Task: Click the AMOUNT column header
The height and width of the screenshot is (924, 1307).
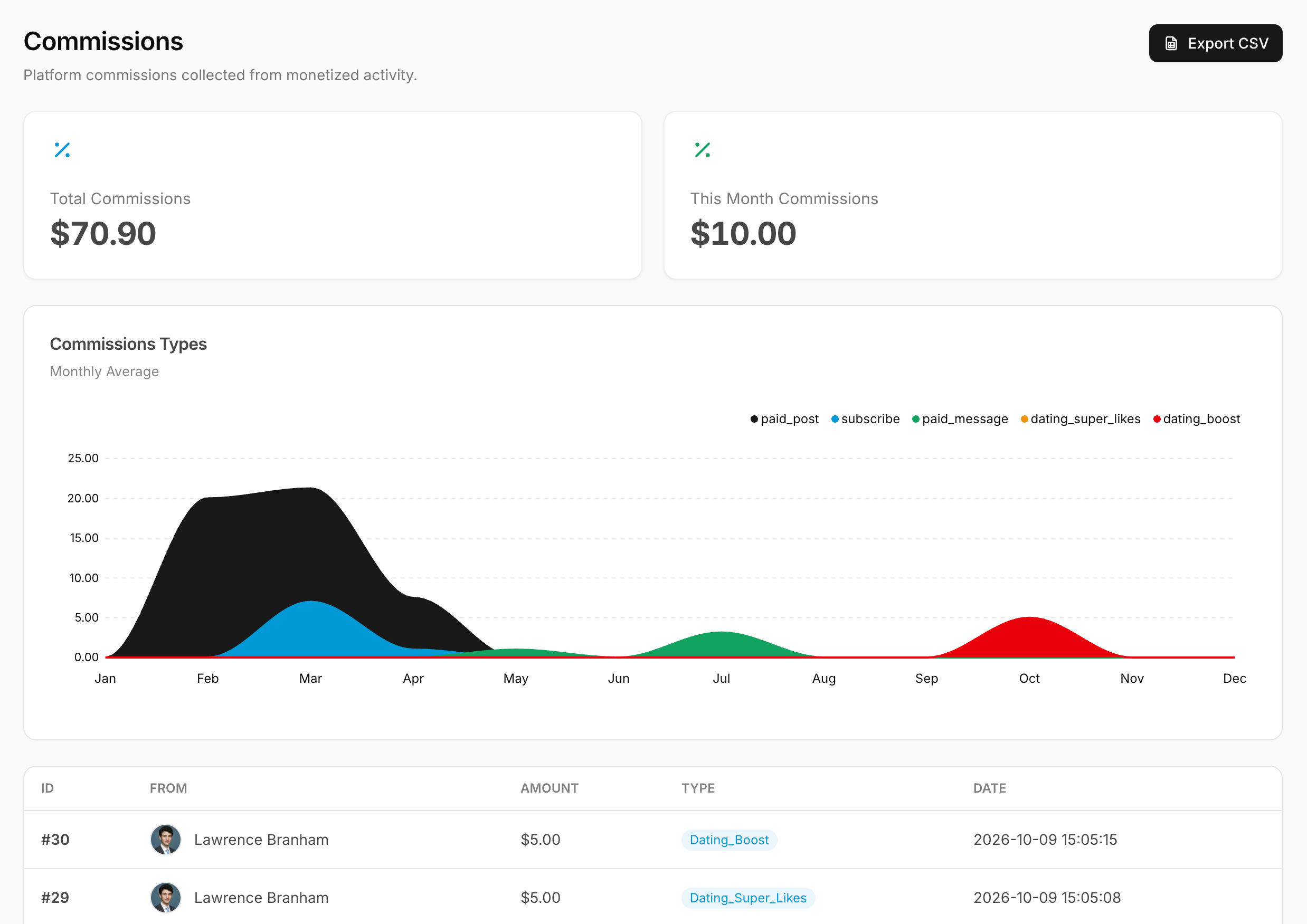Action: tap(550, 788)
